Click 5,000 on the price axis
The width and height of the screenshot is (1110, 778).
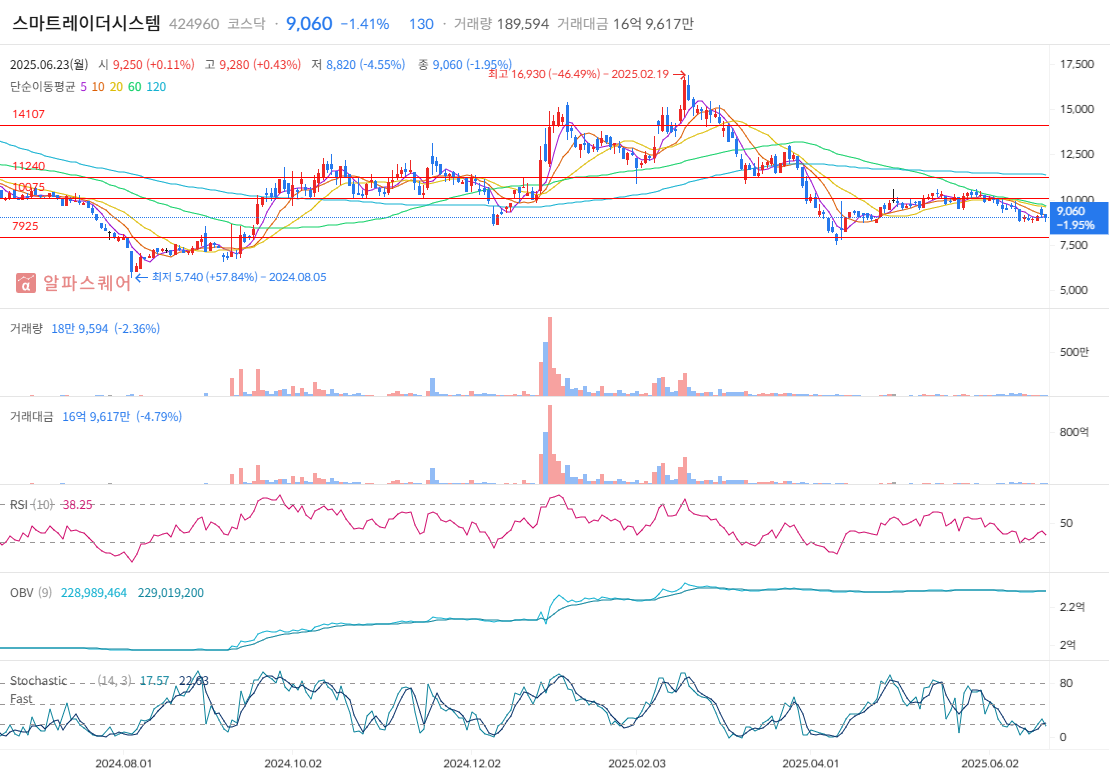1074,290
